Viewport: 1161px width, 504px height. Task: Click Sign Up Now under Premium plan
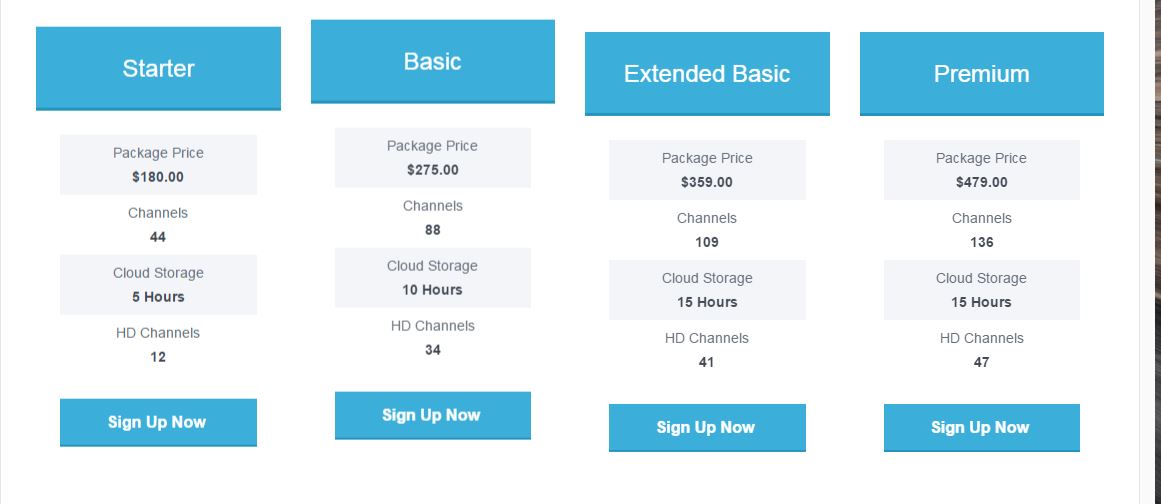click(981, 428)
